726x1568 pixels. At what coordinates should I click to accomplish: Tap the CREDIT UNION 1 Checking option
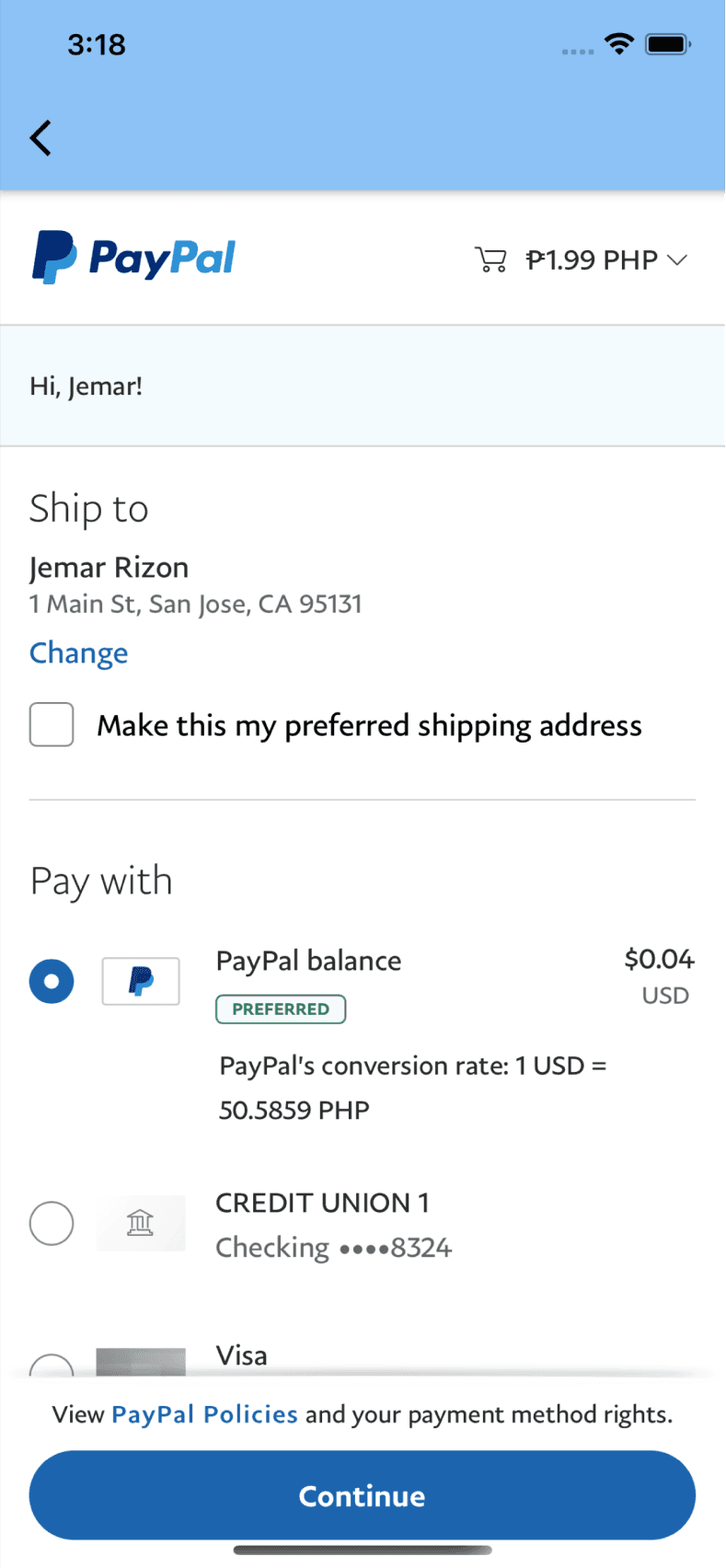point(333,1225)
